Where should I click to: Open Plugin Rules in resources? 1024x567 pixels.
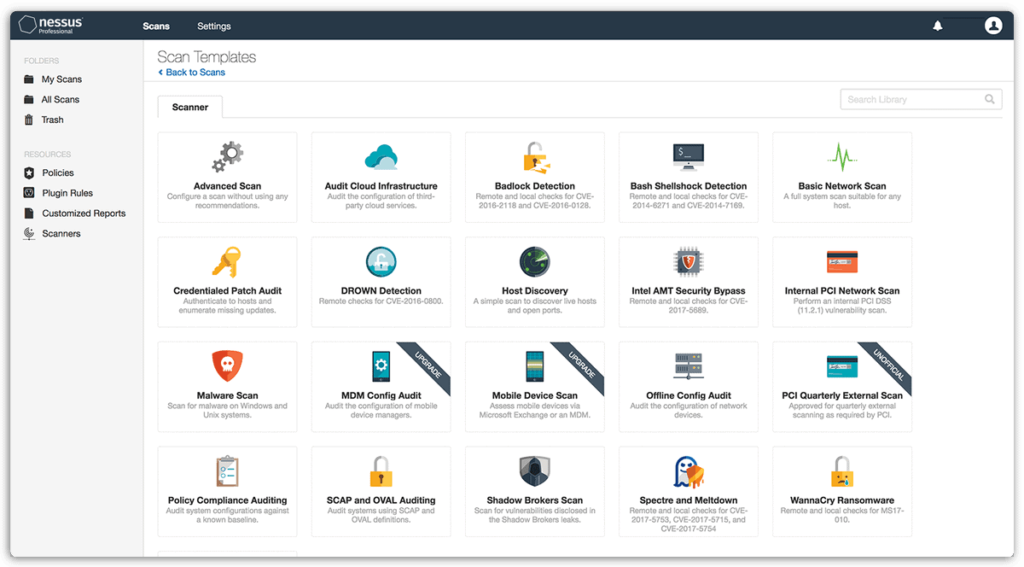67,193
